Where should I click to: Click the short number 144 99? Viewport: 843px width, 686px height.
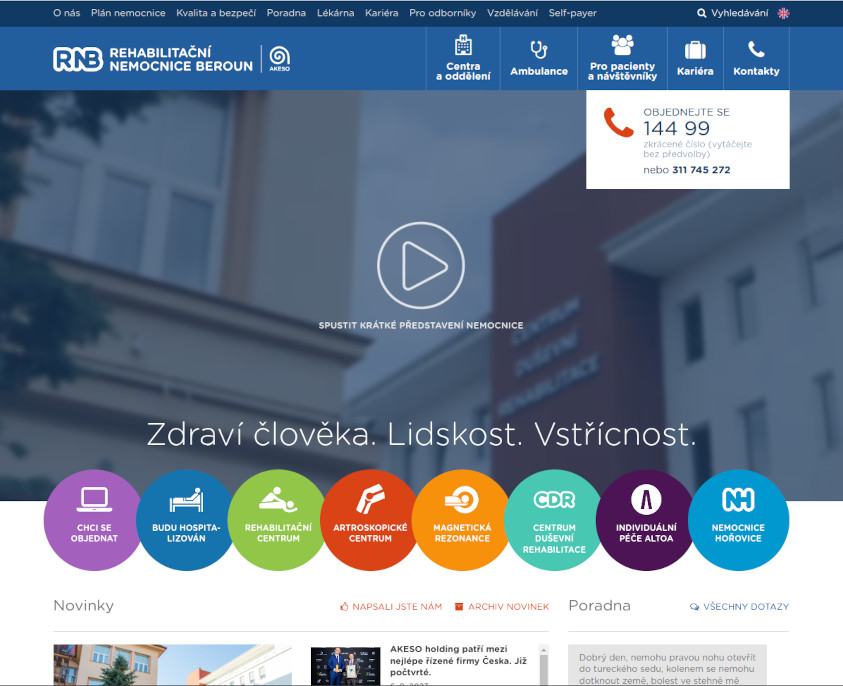(676, 128)
